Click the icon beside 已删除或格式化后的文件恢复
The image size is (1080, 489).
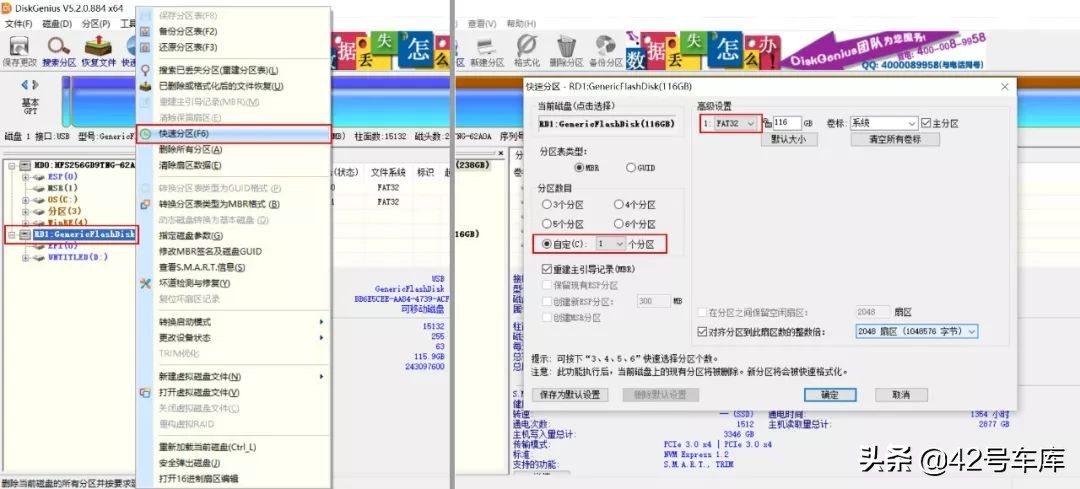click(145, 86)
